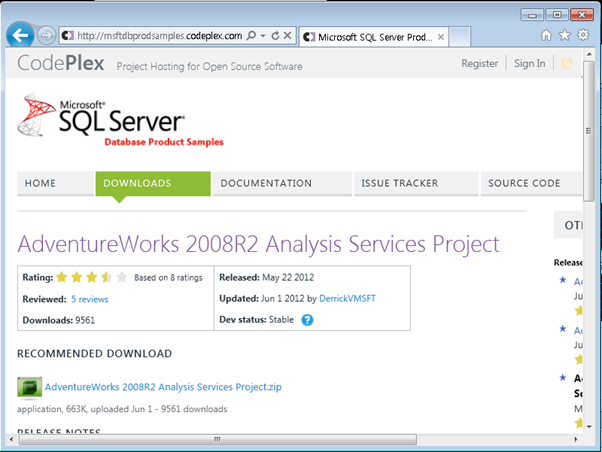Select the Microsoft SQL Server Prod... tab

point(374,37)
